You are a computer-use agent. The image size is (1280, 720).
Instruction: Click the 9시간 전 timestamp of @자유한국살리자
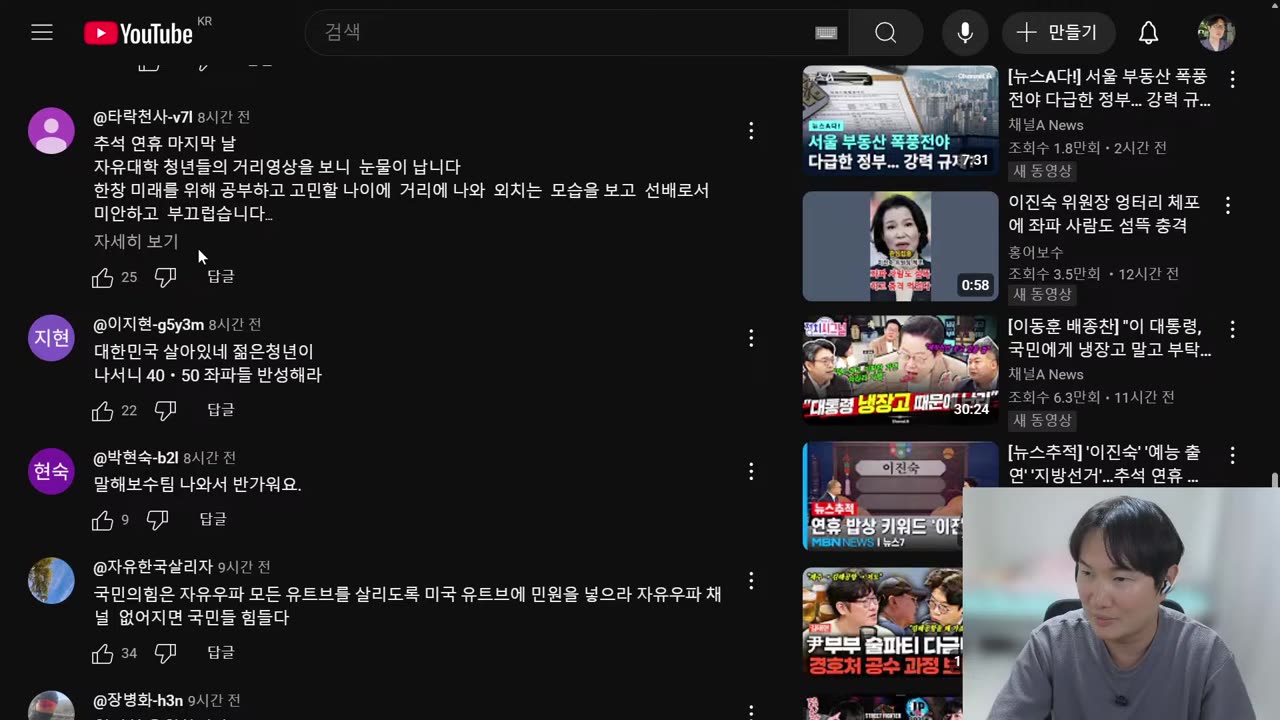point(244,567)
